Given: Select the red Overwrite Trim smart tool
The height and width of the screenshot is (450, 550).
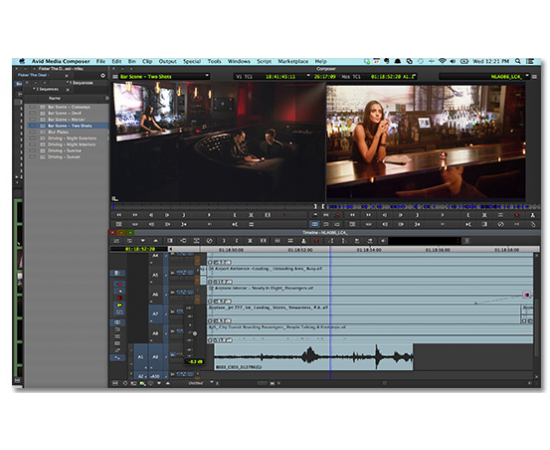Looking at the screenshot, I should click(119, 298).
